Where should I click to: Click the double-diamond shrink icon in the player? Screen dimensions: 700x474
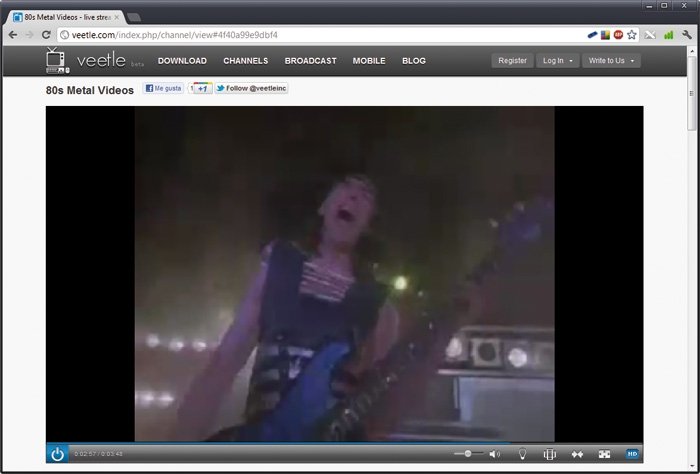pyautogui.click(x=577, y=454)
